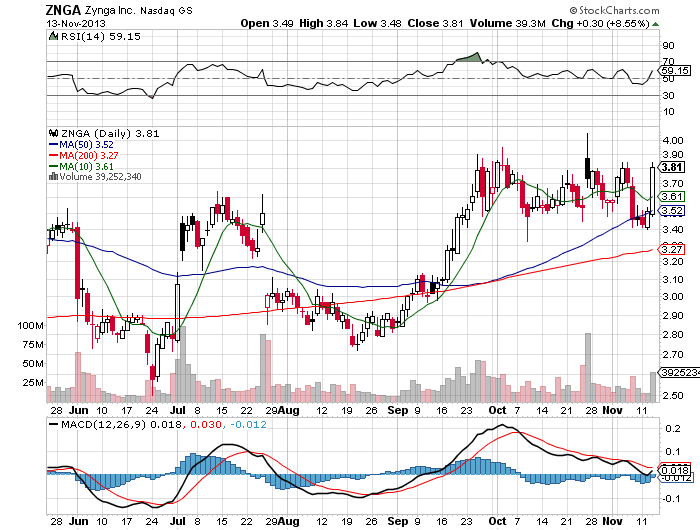The image size is (700, 530).
Task: Click the 3925234 volume tag on the right axis
Action: click(679, 372)
